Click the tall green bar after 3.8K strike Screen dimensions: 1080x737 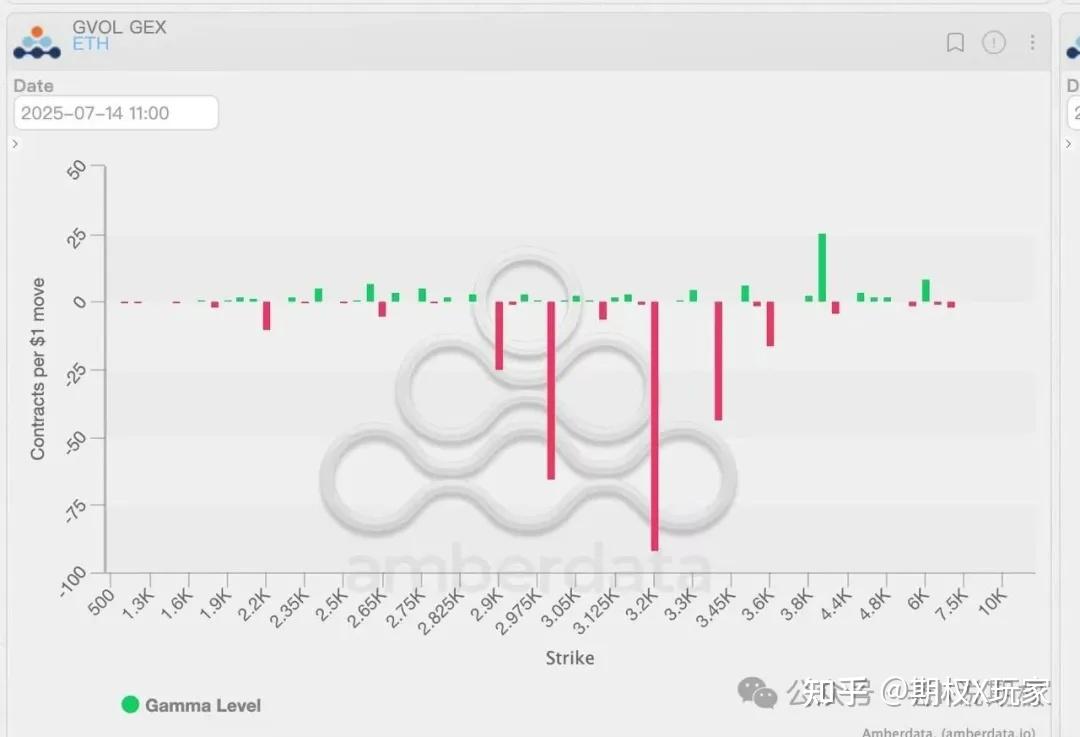click(x=822, y=267)
